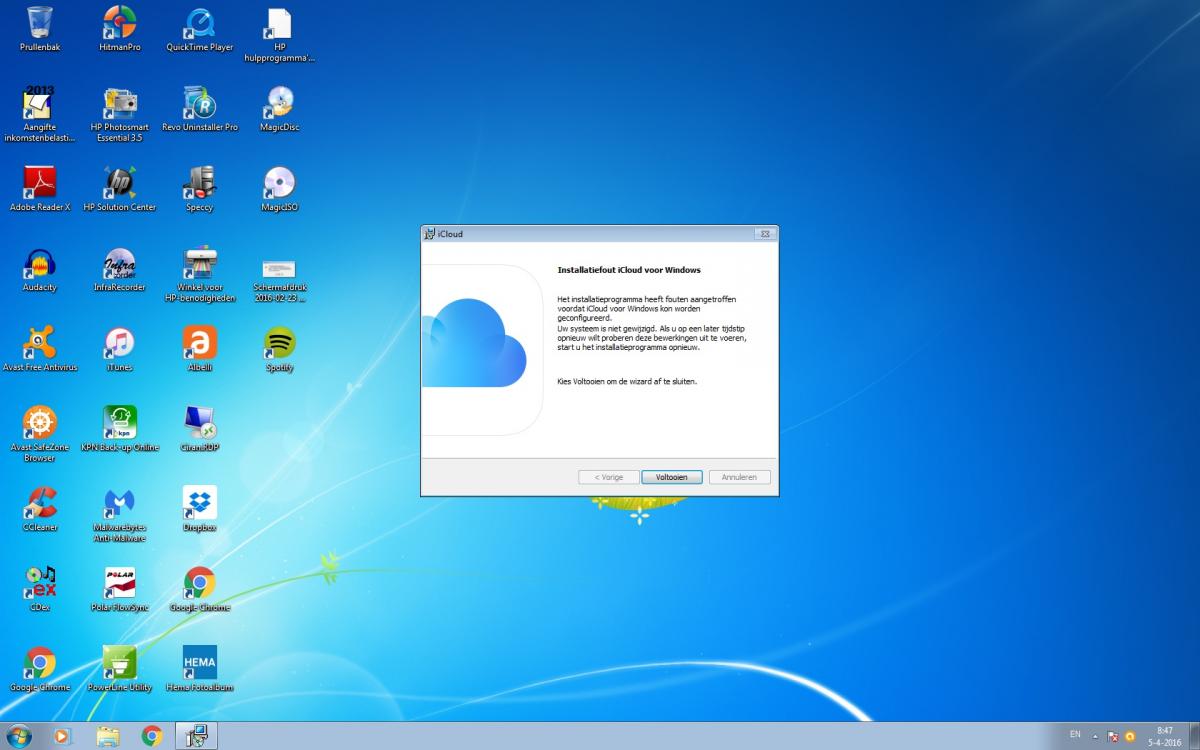This screenshot has width=1200, height=750.
Task: Click the 'Installatiefout iCloud voor Windows' heading
Action: tap(629, 270)
